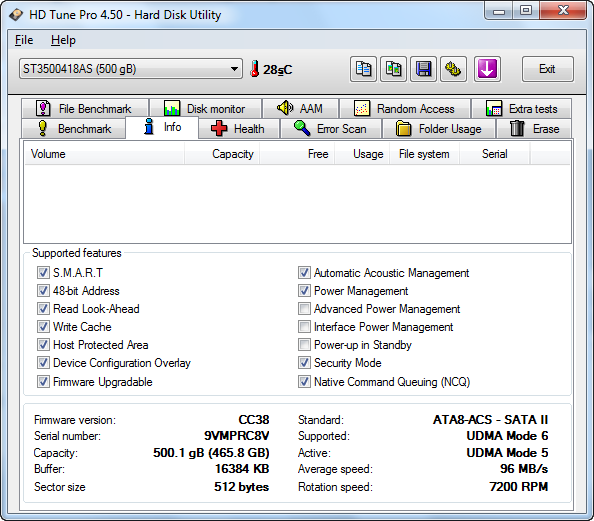Open Error Scan via magnifier icon

click(x=302, y=128)
